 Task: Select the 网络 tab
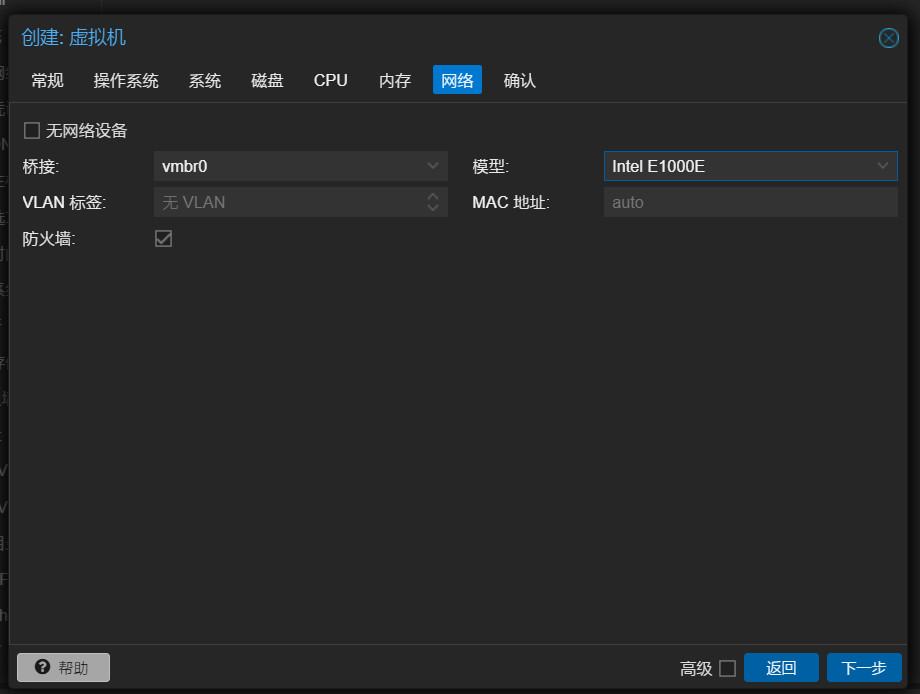pyautogui.click(x=458, y=80)
